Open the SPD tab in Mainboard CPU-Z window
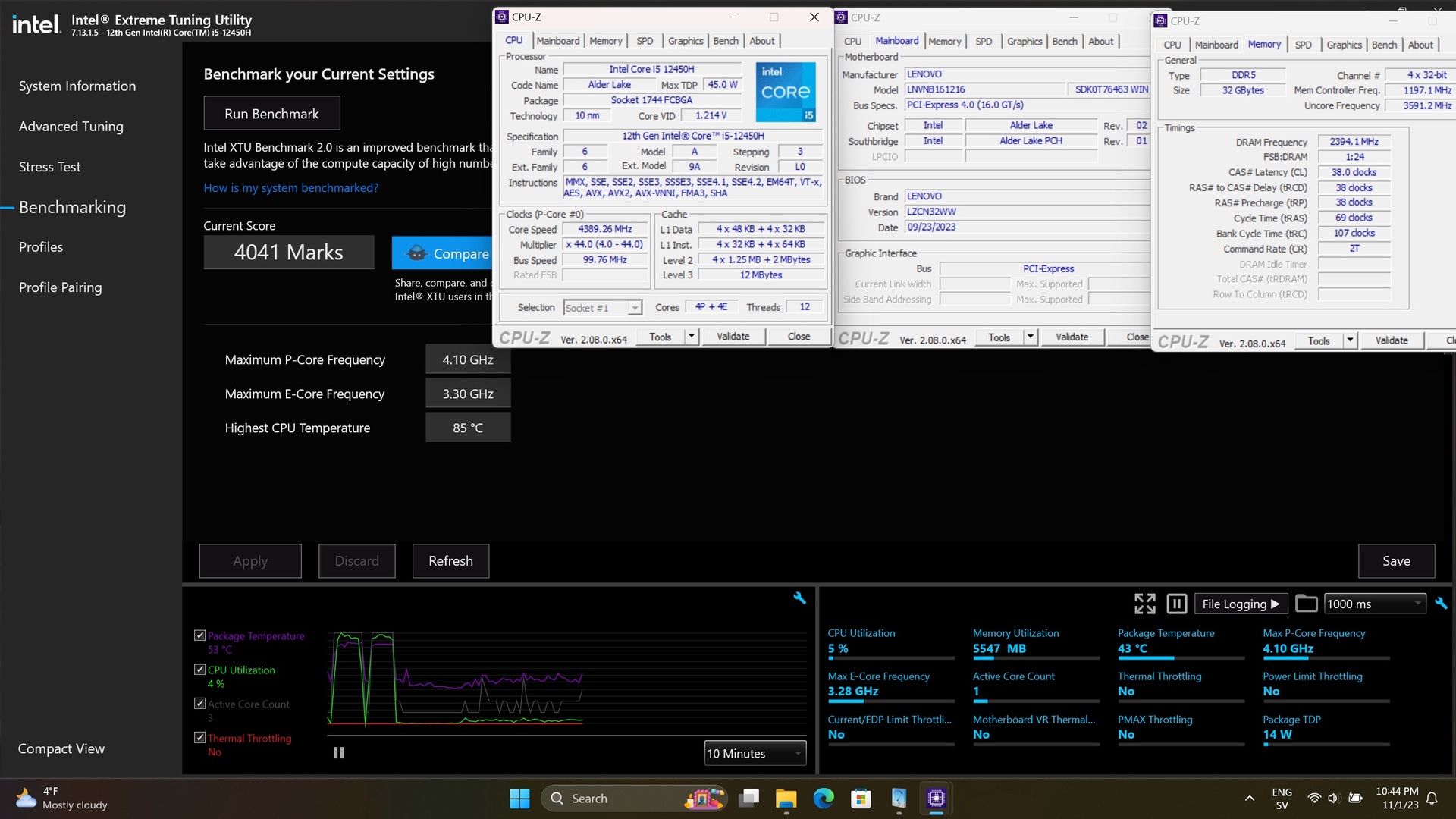This screenshot has width=1456, height=819. [x=983, y=42]
